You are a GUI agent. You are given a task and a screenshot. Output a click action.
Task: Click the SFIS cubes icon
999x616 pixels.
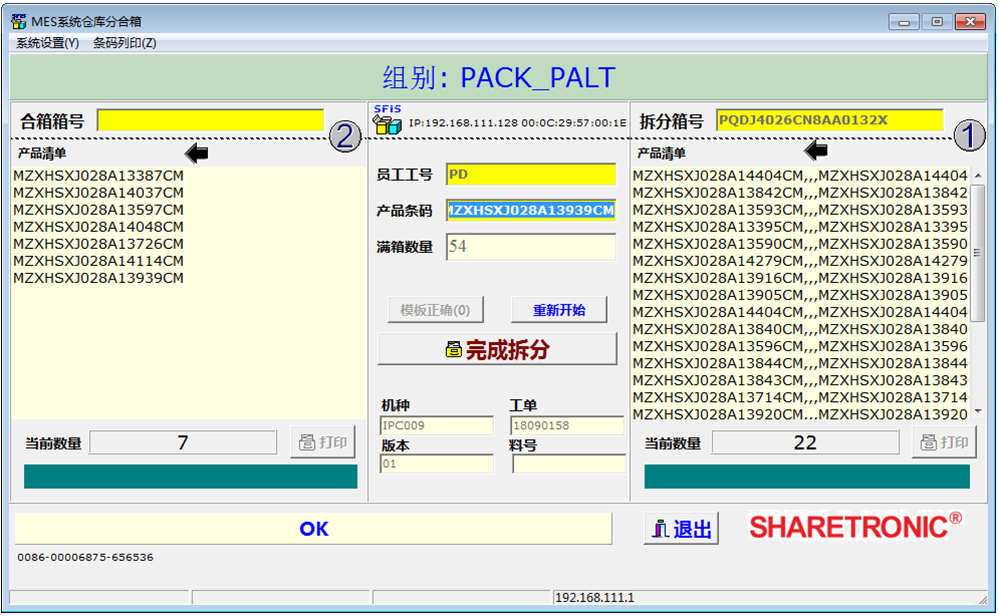point(386,123)
